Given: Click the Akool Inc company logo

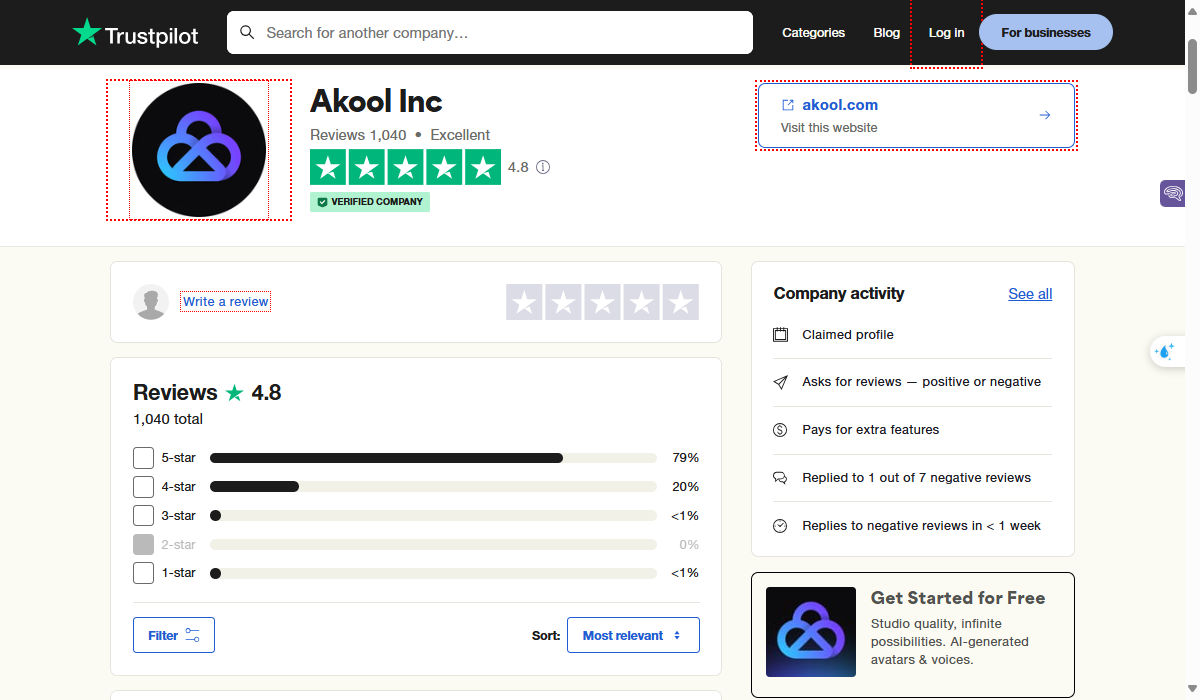Looking at the screenshot, I should pyautogui.click(x=199, y=150).
